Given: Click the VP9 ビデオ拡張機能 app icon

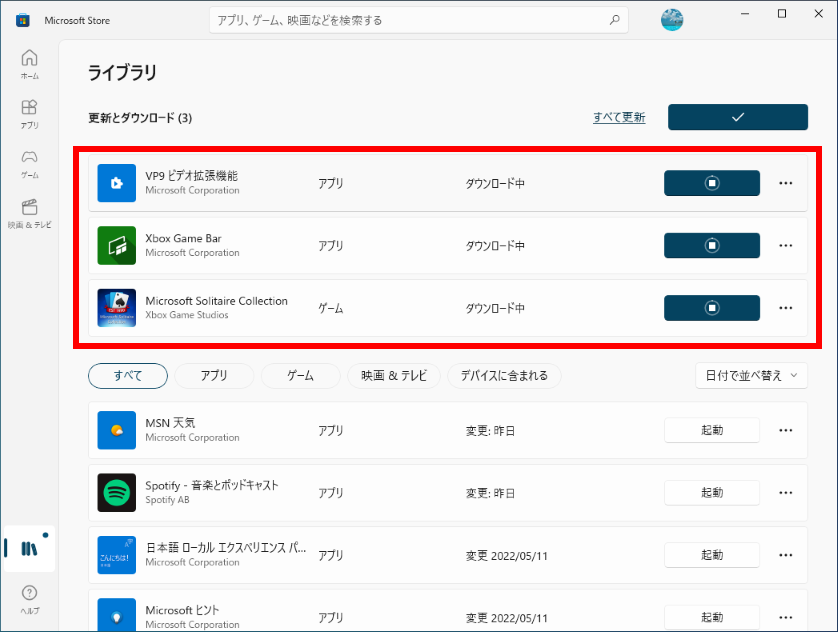Looking at the screenshot, I should [x=117, y=183].
